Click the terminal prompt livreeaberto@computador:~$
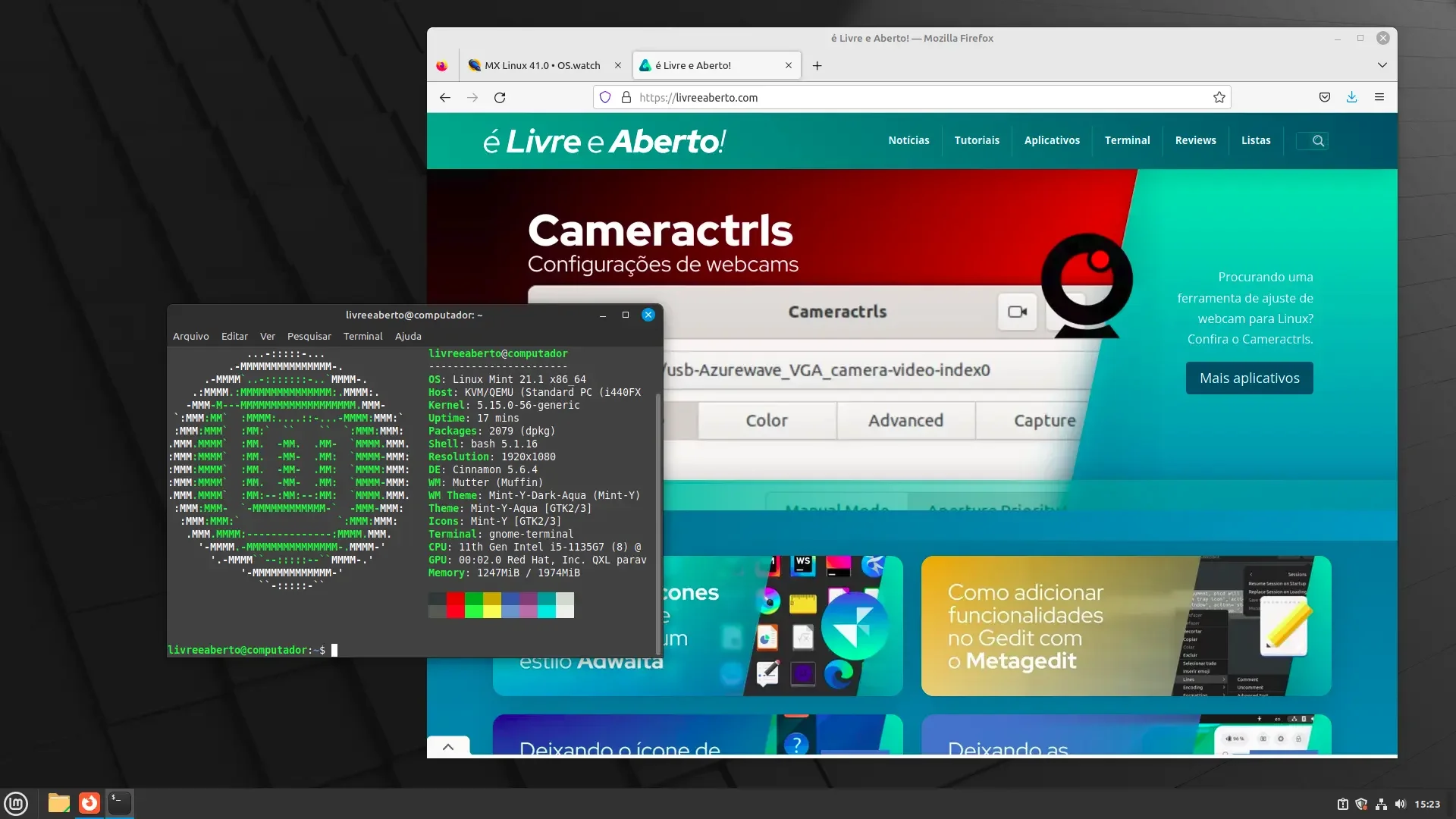 246,650
